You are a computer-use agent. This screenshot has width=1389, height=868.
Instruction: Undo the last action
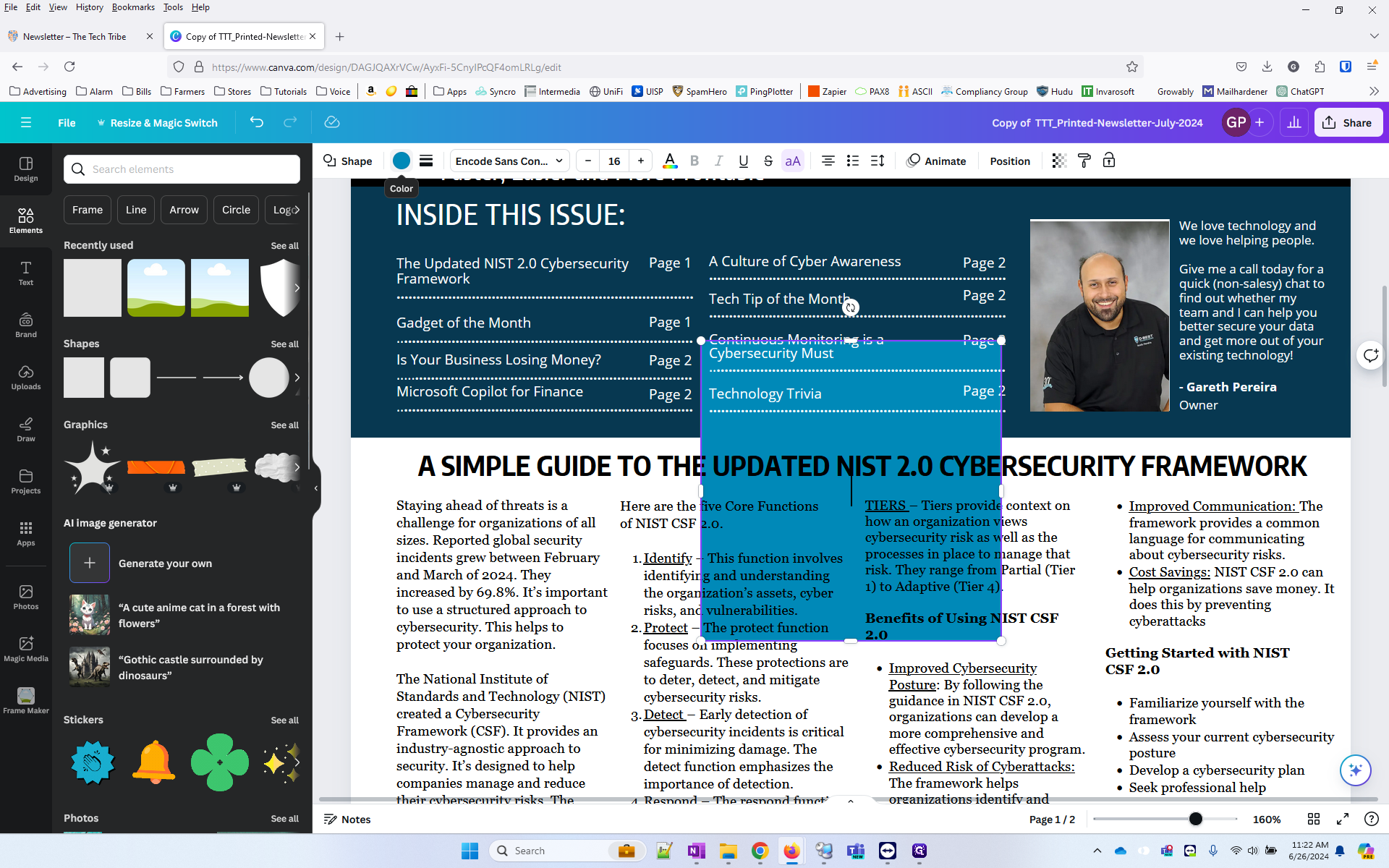pos(257,122)
